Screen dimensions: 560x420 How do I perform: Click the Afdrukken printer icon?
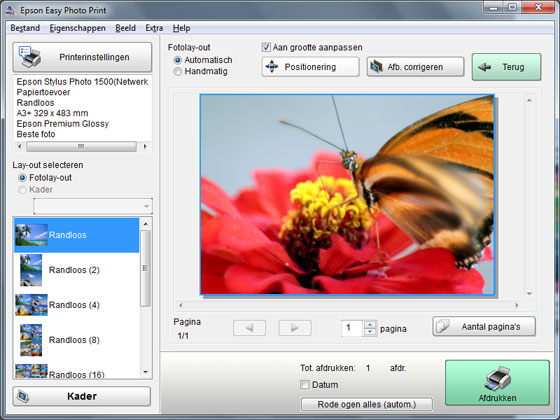click(x=498, y=379)
